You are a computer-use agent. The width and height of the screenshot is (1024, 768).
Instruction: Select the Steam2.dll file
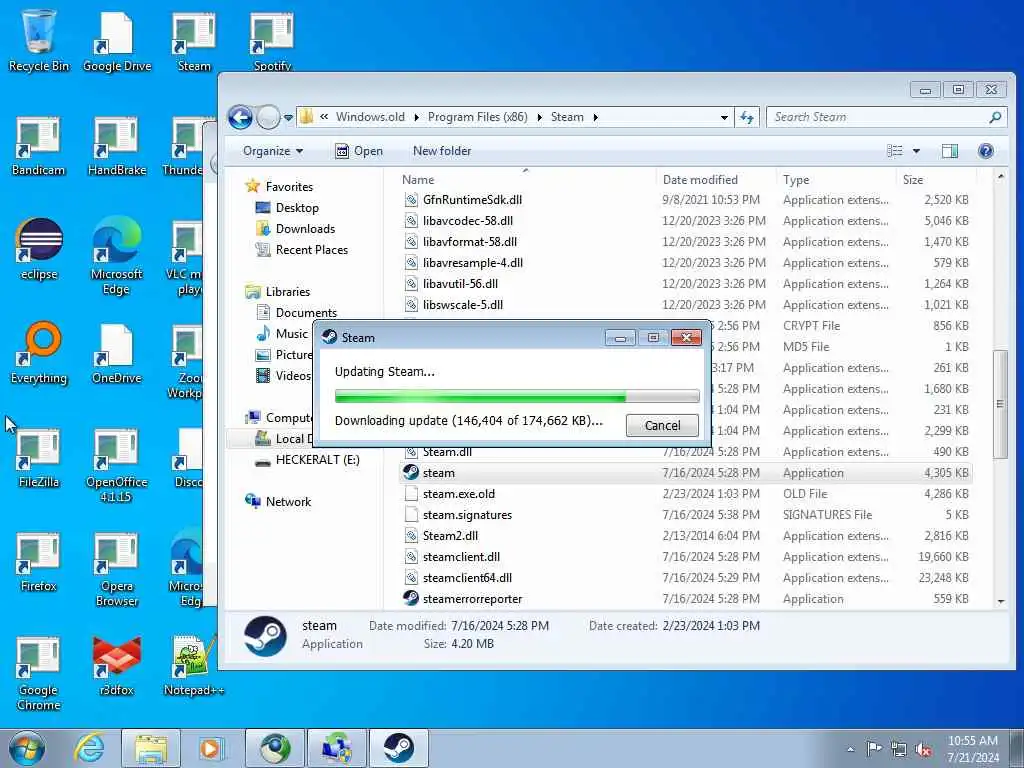(x=450, y=536)
